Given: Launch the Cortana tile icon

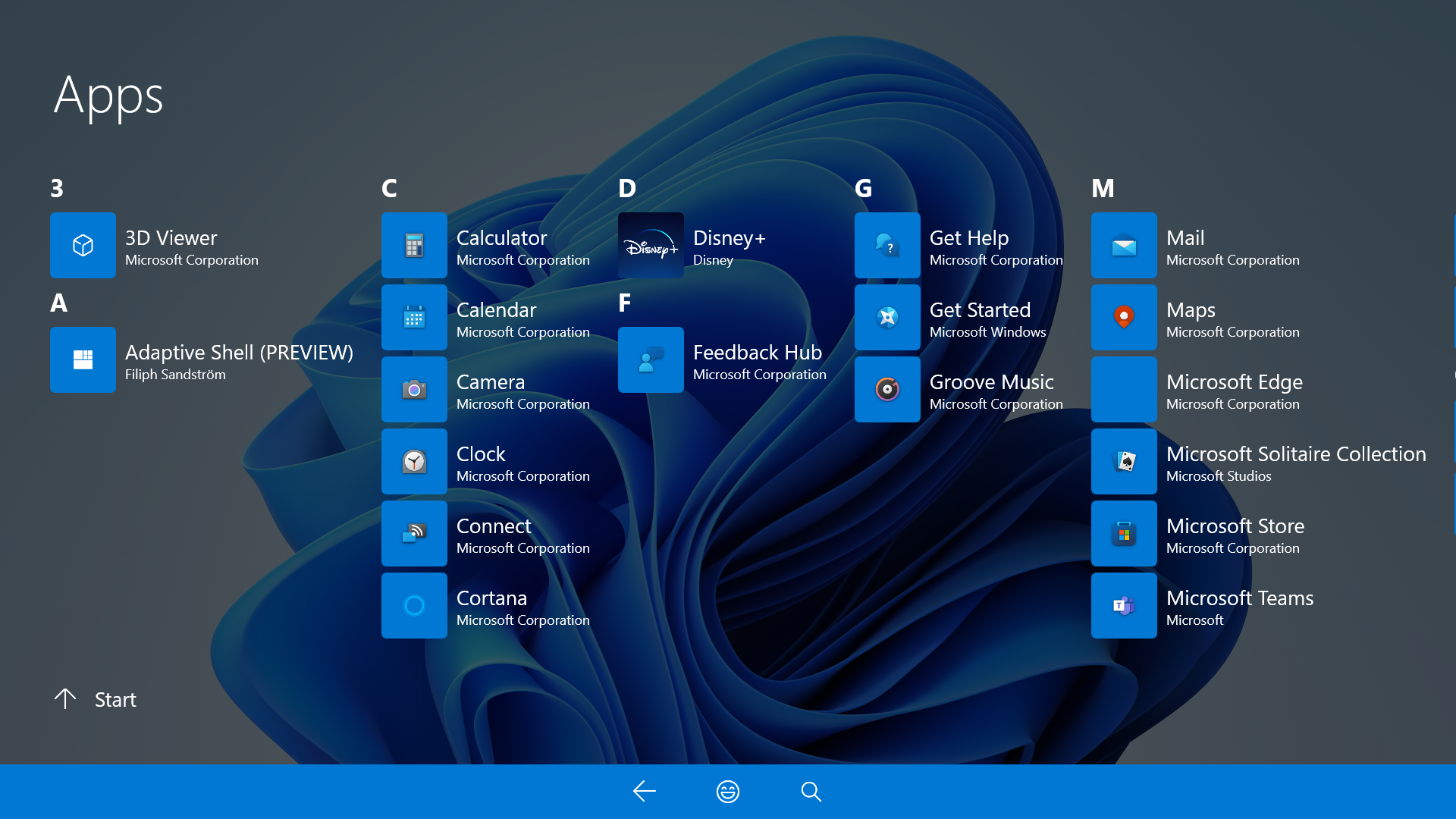Looking at the screenshot, I should click(x=414, y=605).
